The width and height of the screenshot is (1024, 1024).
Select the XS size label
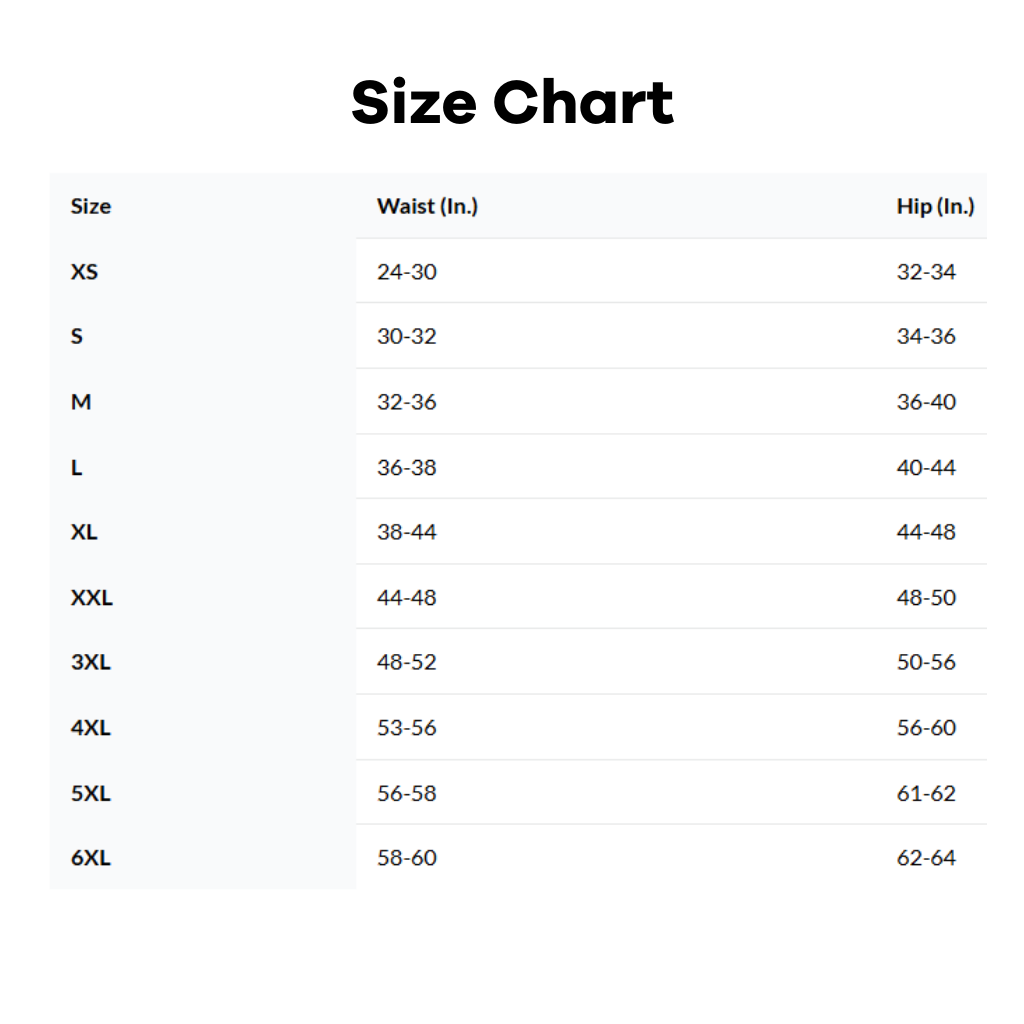85,272
